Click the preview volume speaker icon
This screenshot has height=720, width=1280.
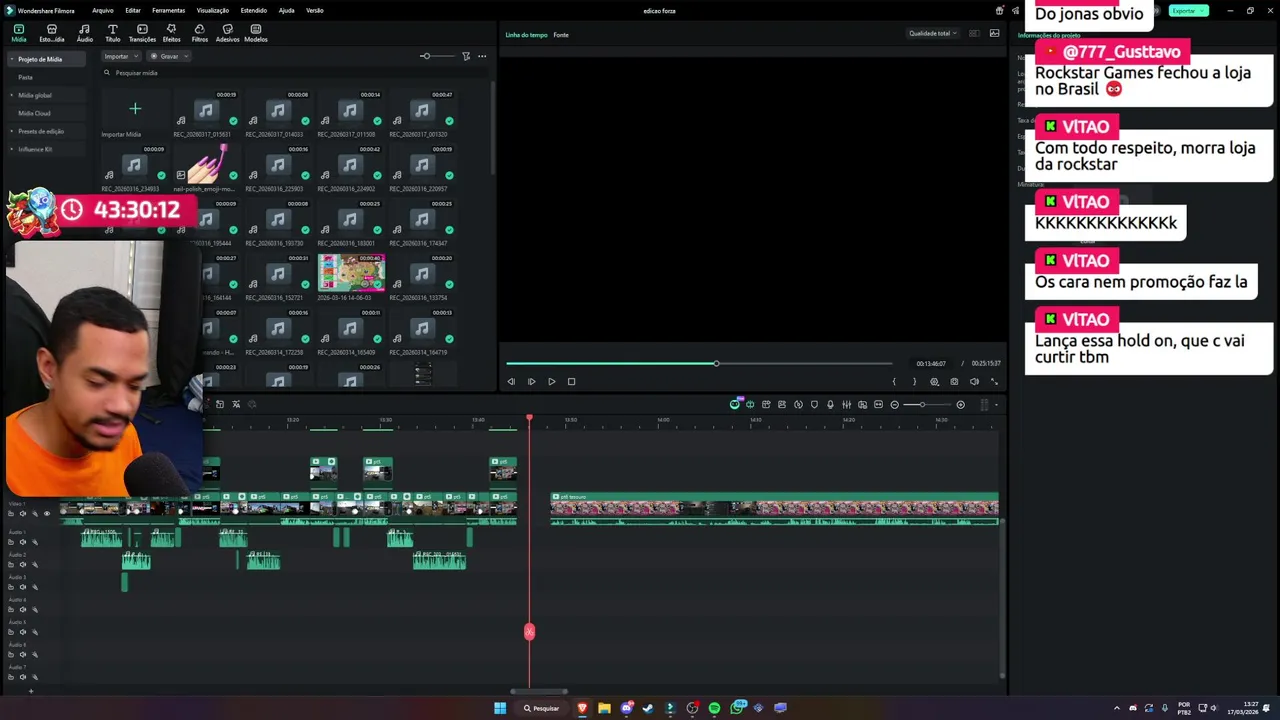click(x=974, y=381)
